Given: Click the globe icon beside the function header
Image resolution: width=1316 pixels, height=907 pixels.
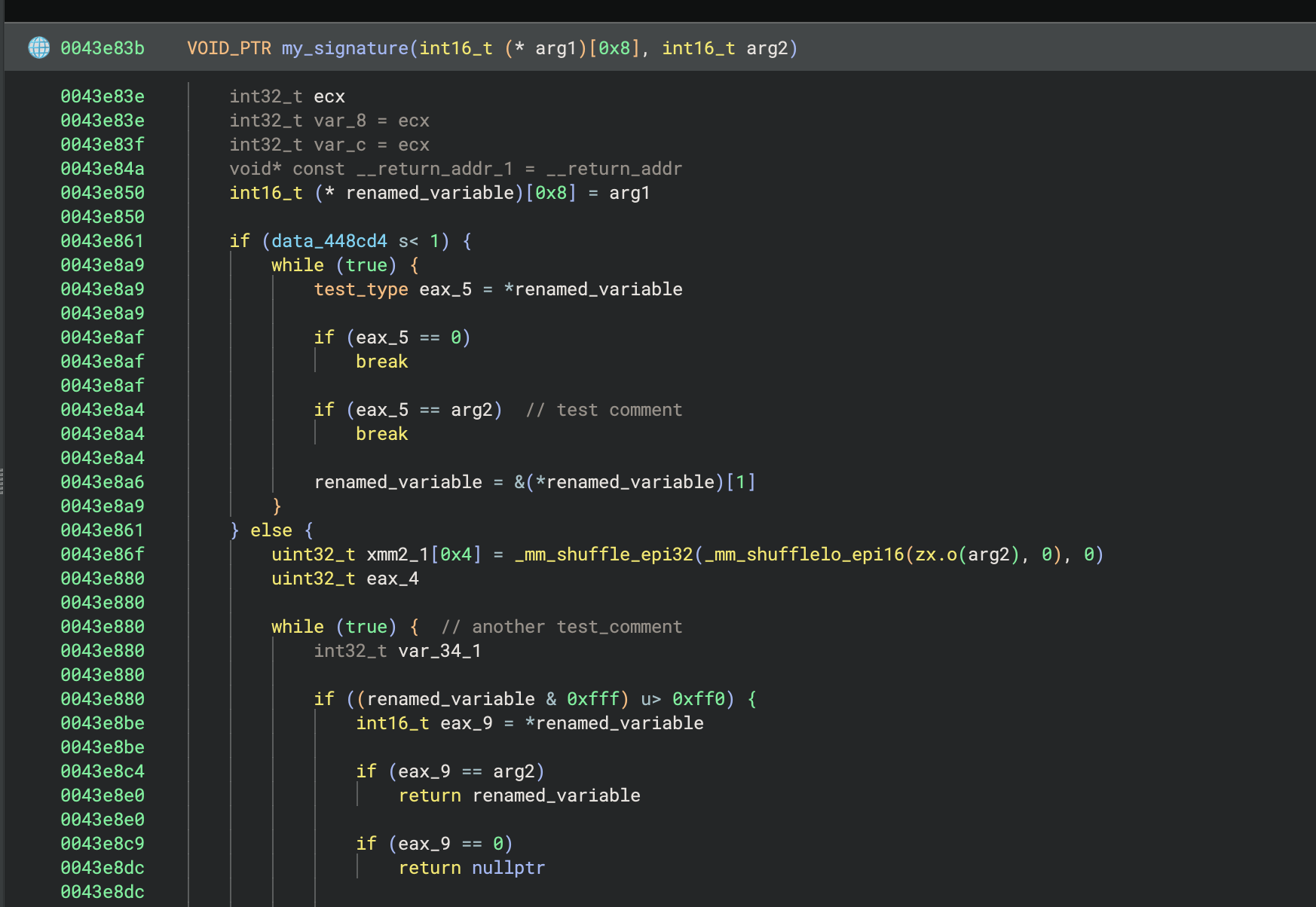Looking at the screenshot, I should 39,47.
